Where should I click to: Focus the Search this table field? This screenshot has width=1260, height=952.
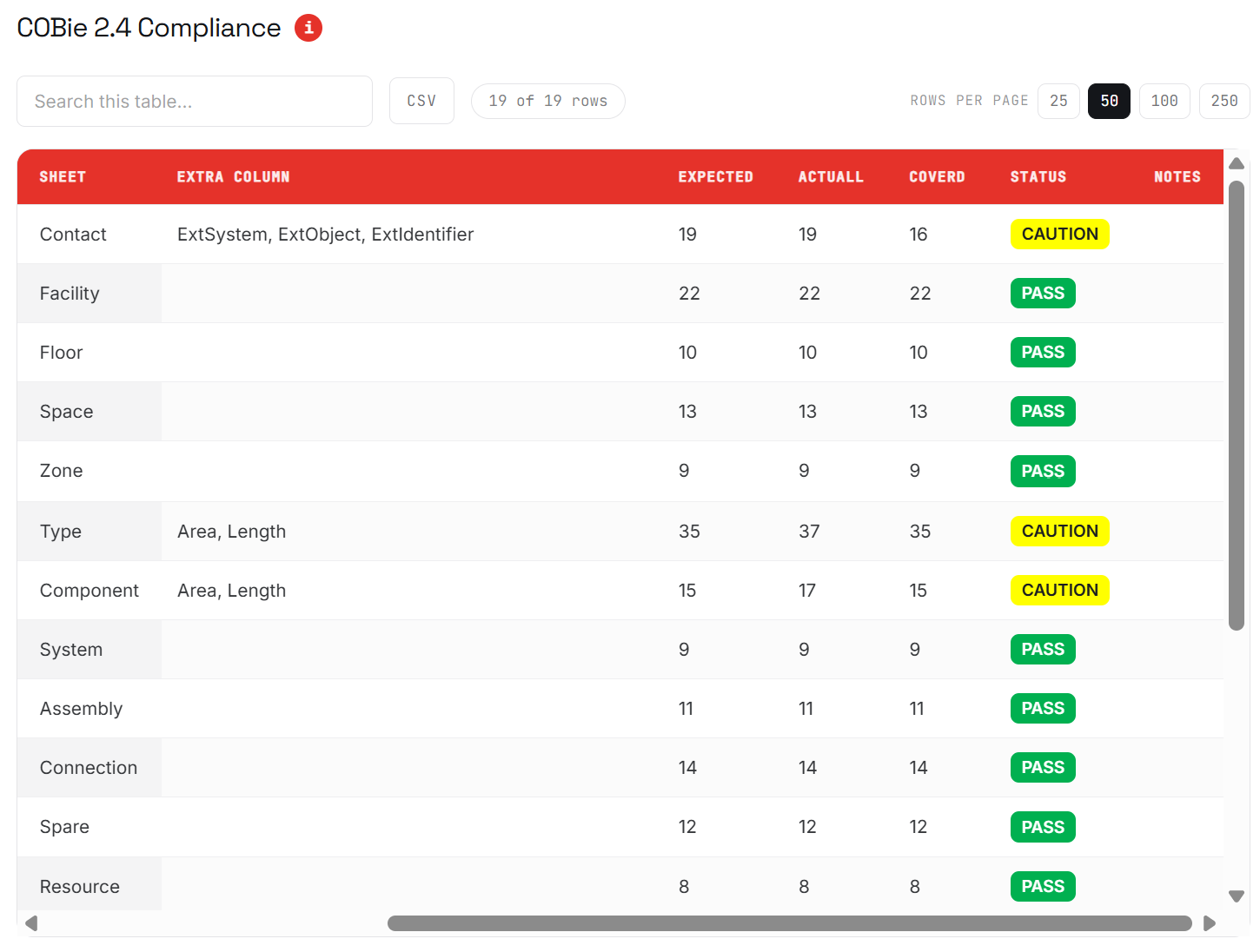pos(195,102)
